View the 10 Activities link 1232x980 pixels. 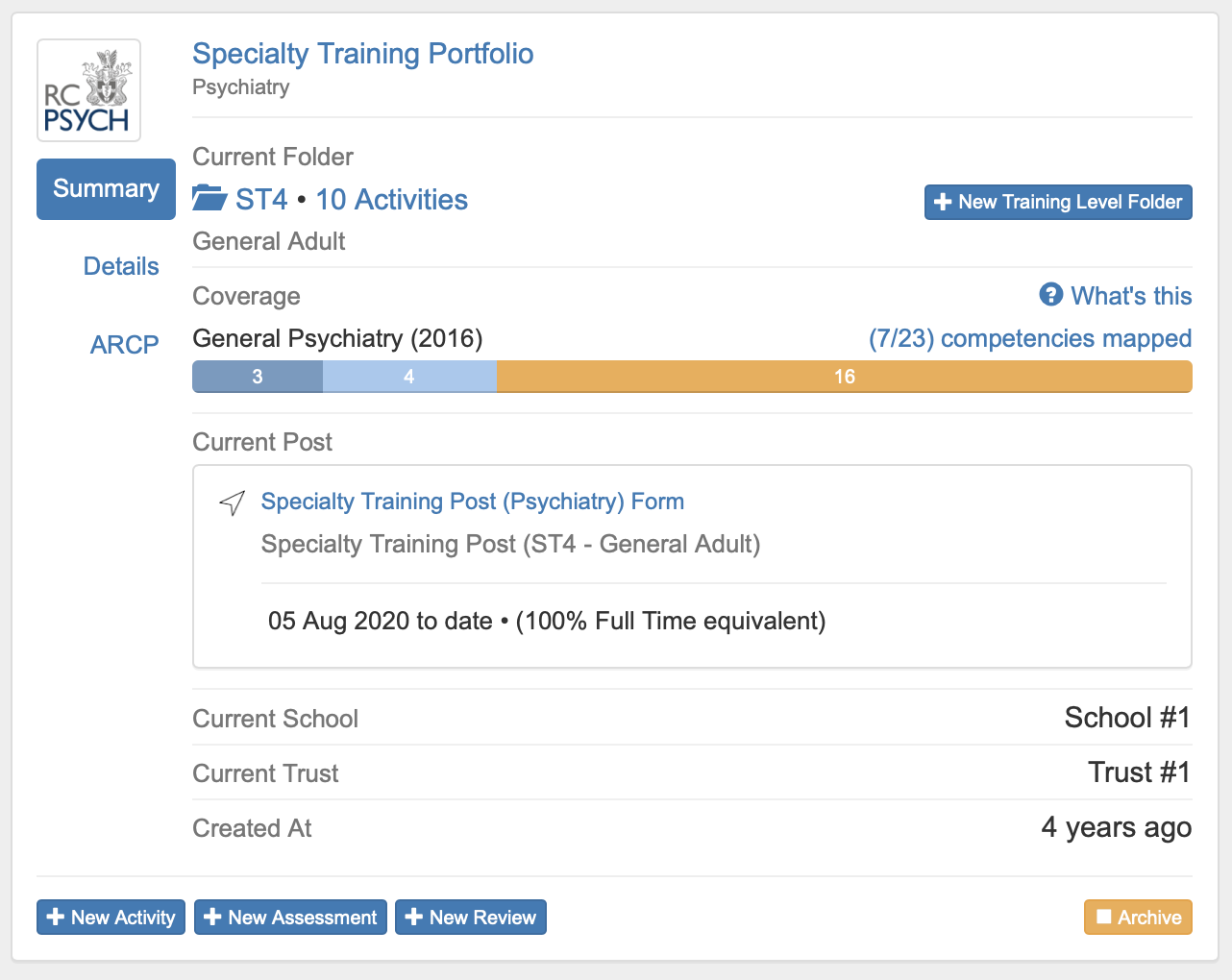click(x=391, y=200)
